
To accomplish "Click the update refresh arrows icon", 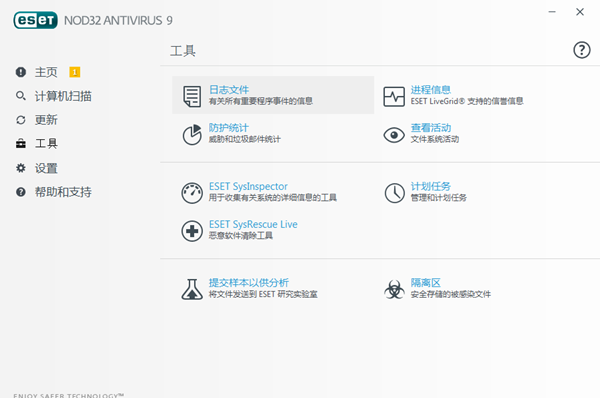I will [x=21, y=120].
